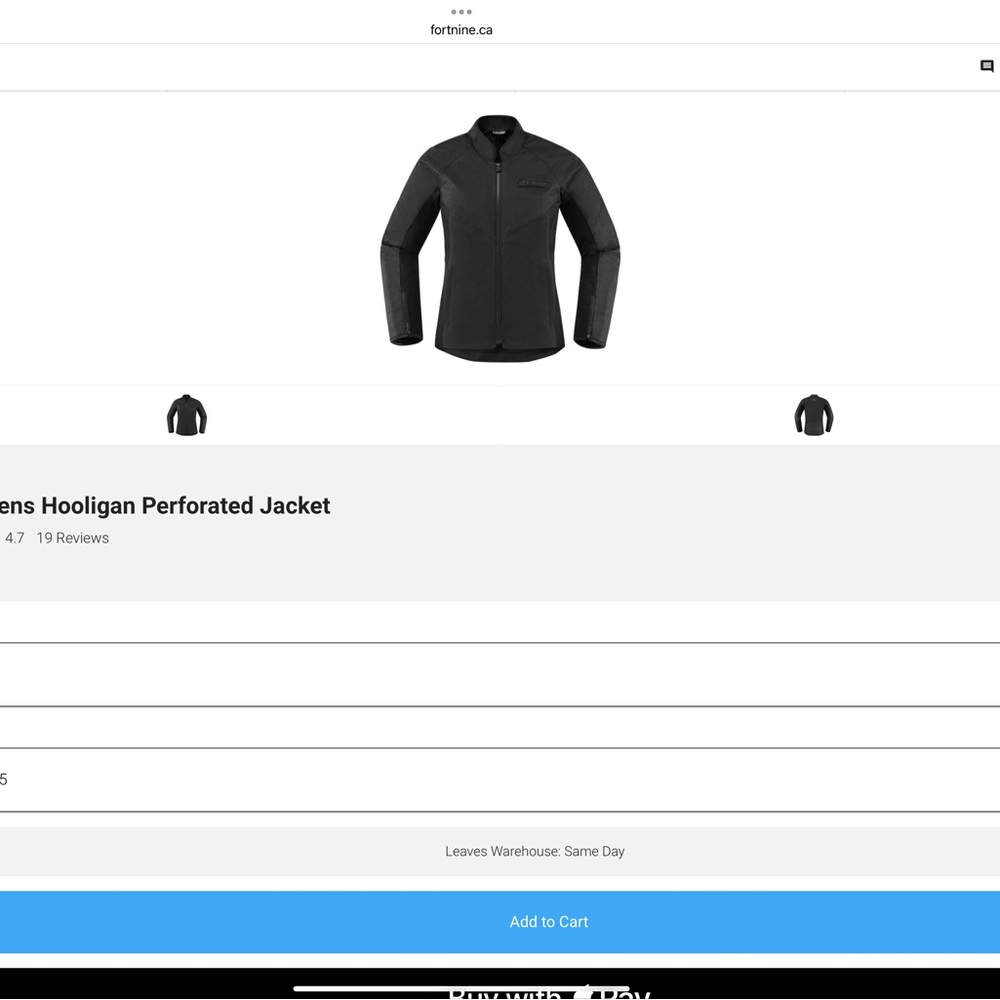Click the Hooligan Perforated Jacket title
This screenshot has height=1000, width=1000.
(165, 506)
